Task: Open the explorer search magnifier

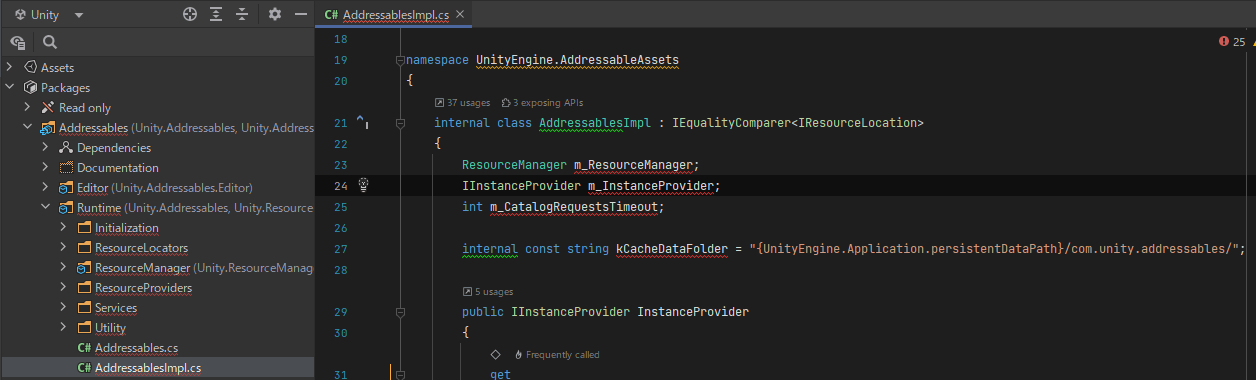Action: coord(50,42)
